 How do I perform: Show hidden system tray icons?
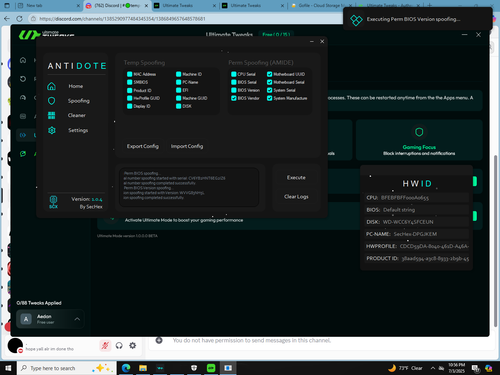tap(433, 368)
